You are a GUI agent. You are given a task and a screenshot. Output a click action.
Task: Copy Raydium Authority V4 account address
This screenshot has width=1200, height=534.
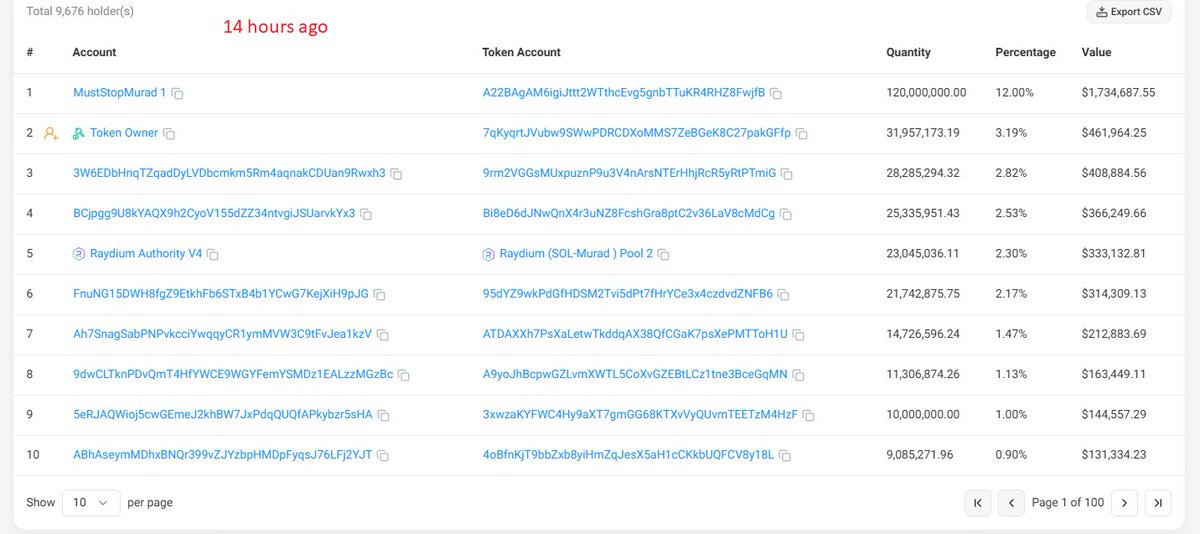tap(213, 255)
